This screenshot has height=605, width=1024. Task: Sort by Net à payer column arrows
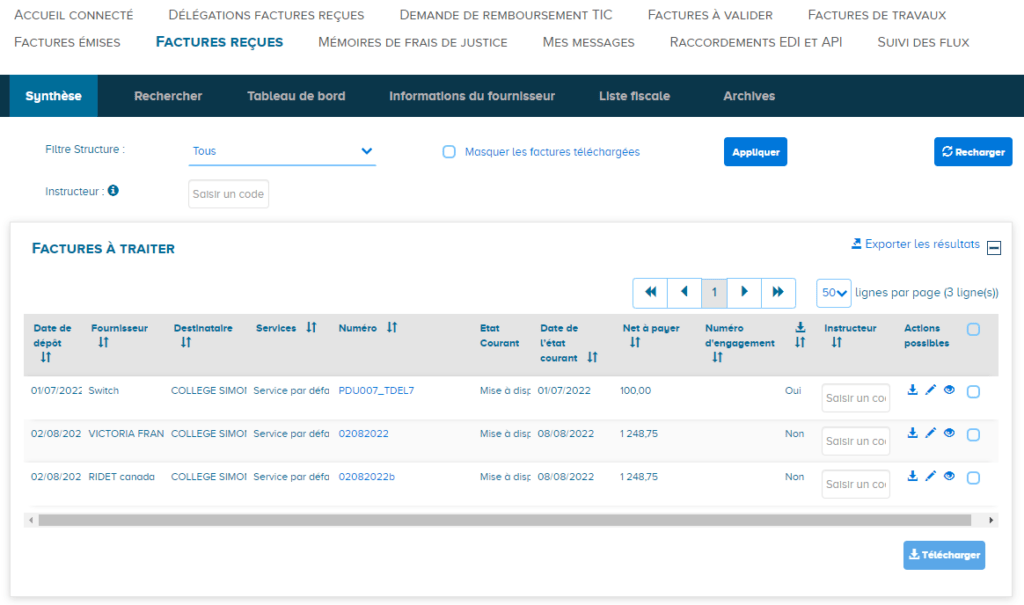pyautogui.click(x=634, y=342)
